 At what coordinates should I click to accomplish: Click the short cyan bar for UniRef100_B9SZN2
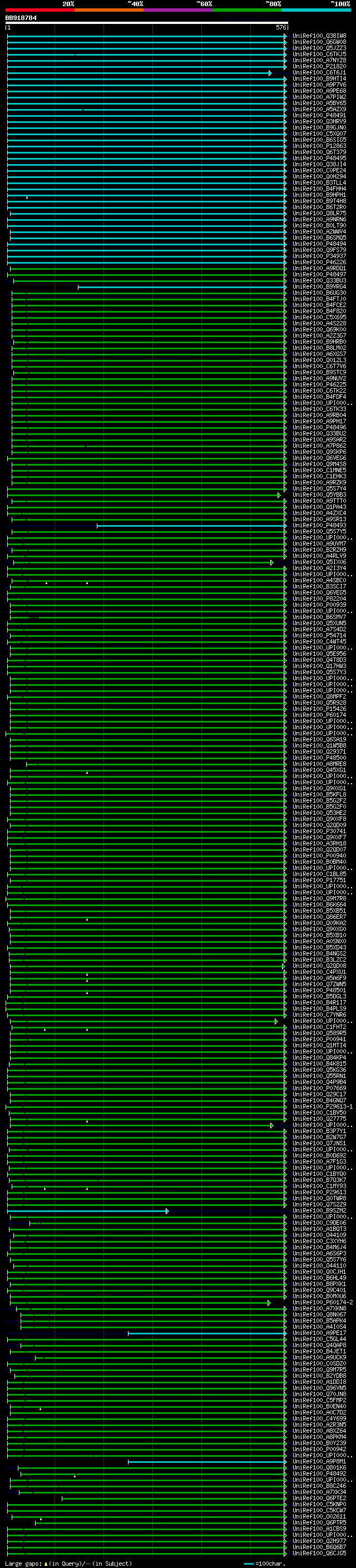click(88, 1211)
